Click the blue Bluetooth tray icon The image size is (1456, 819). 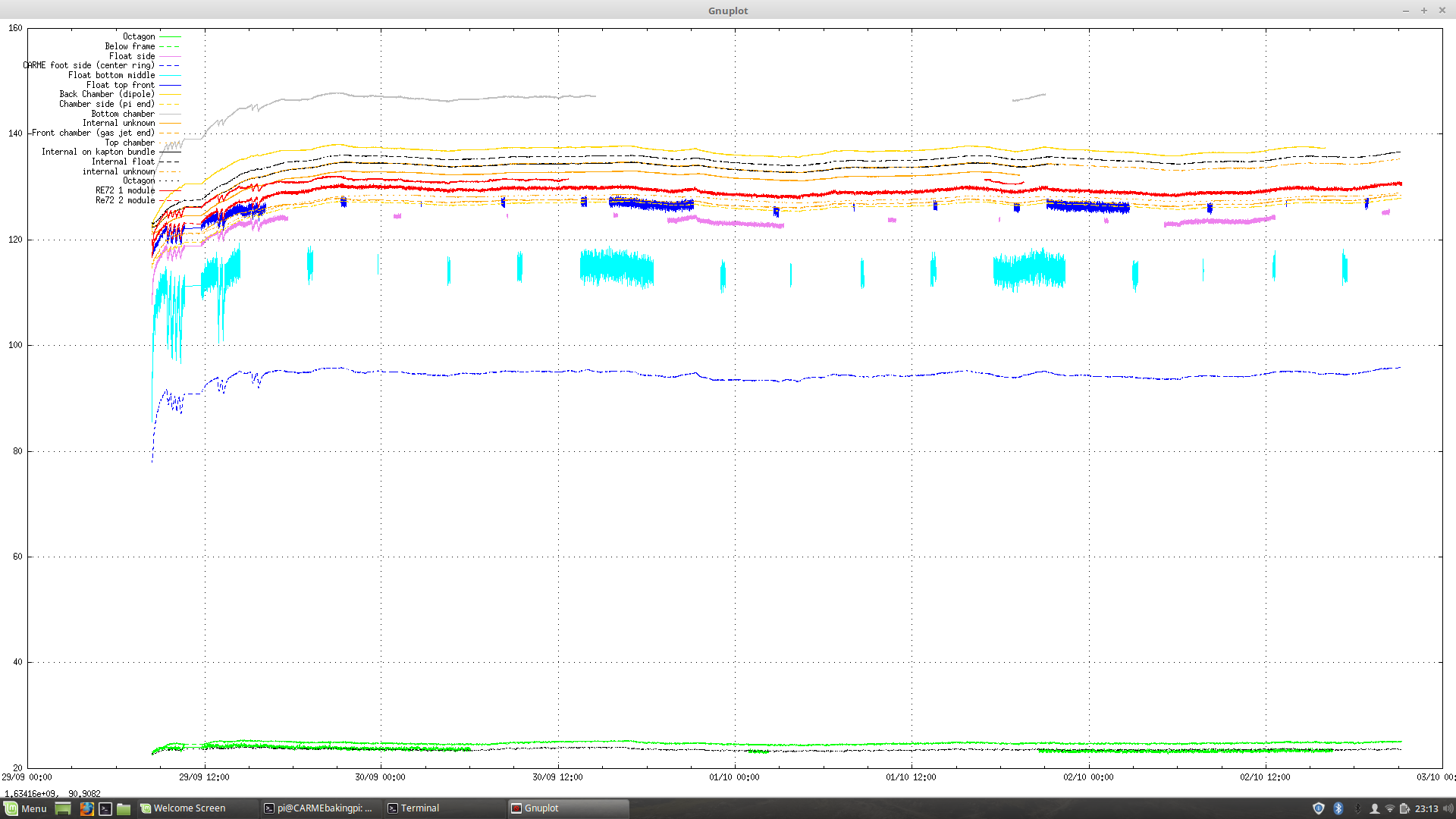[1338, 808]
